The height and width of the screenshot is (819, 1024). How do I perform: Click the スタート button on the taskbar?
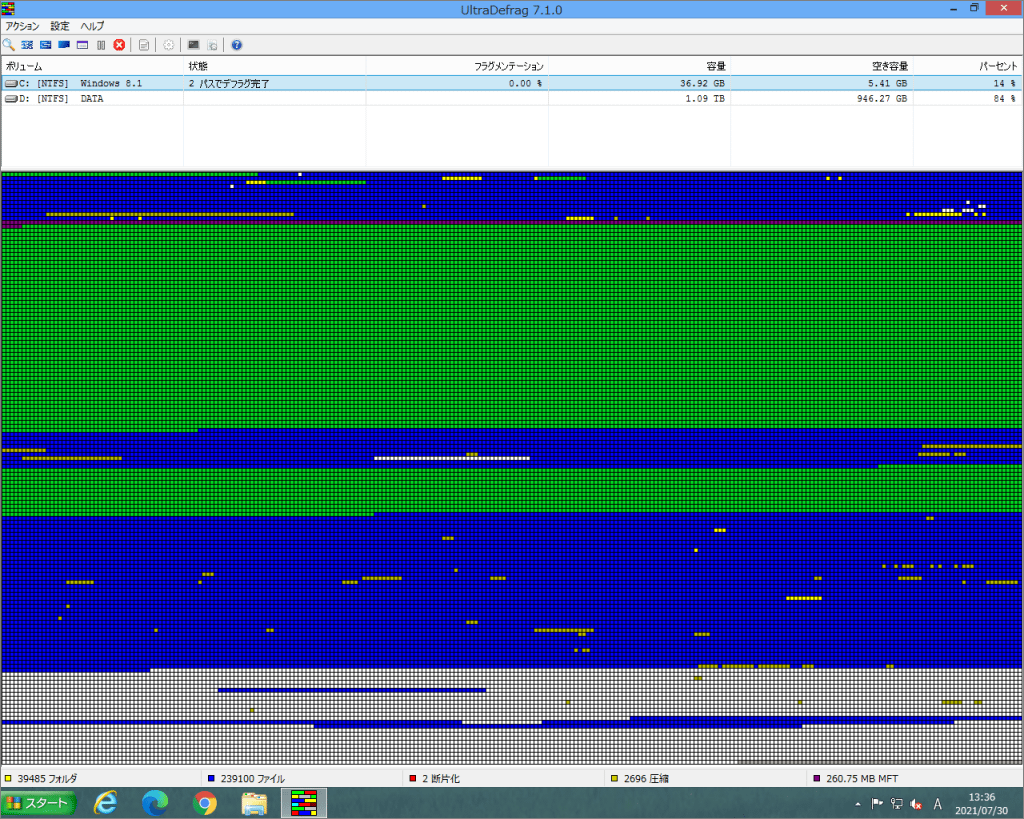point(39,803)
